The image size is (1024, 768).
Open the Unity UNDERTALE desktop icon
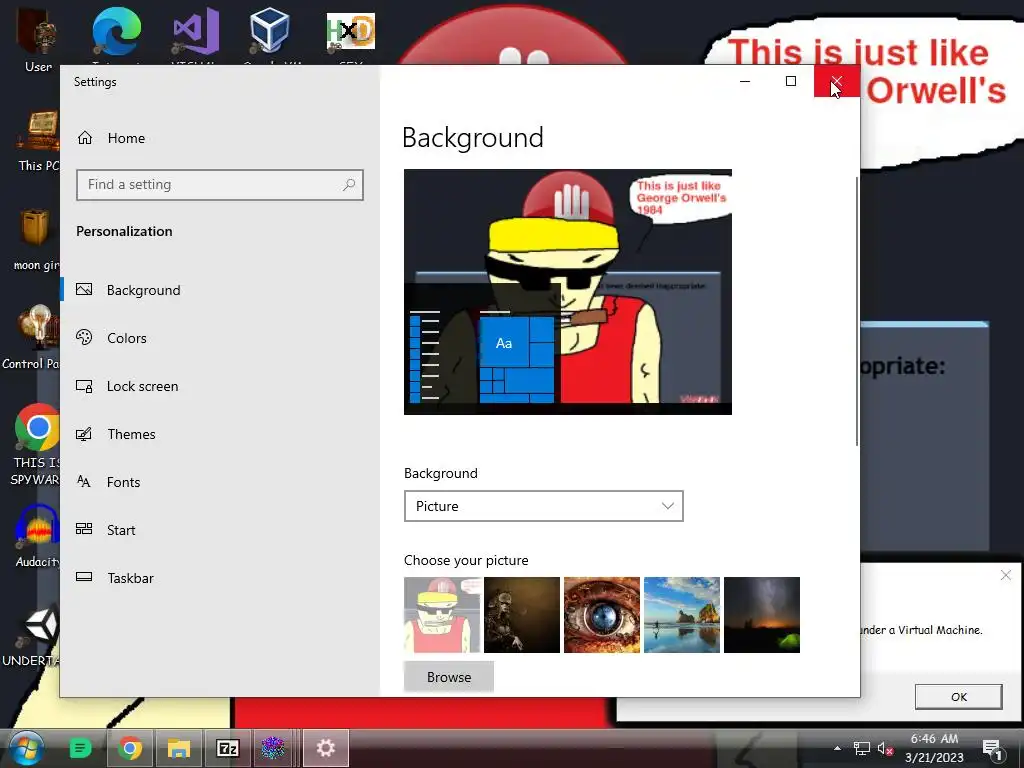[33, 637]
